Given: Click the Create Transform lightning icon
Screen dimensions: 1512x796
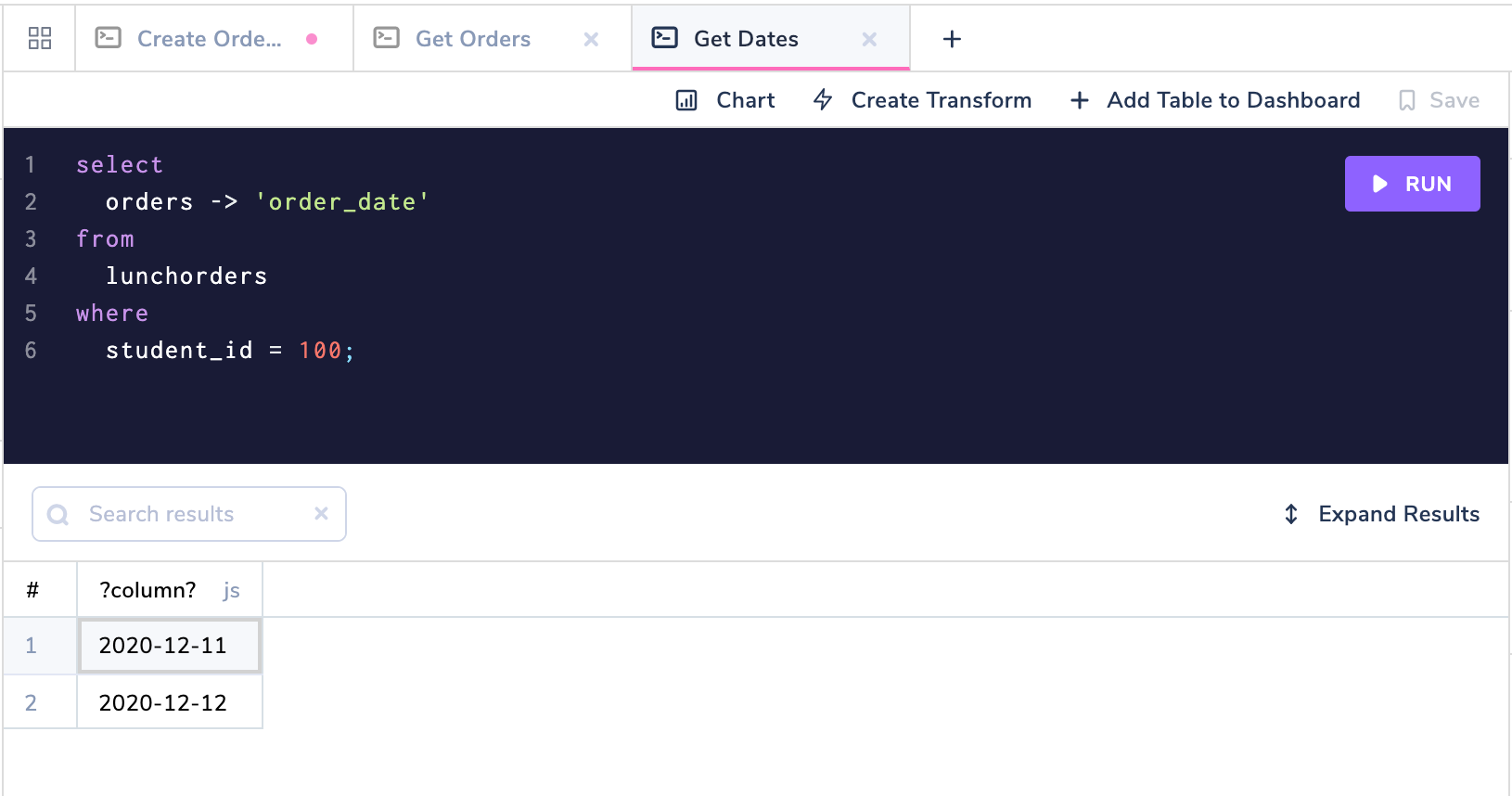Looking at the screenshot, I should [823, 100].
